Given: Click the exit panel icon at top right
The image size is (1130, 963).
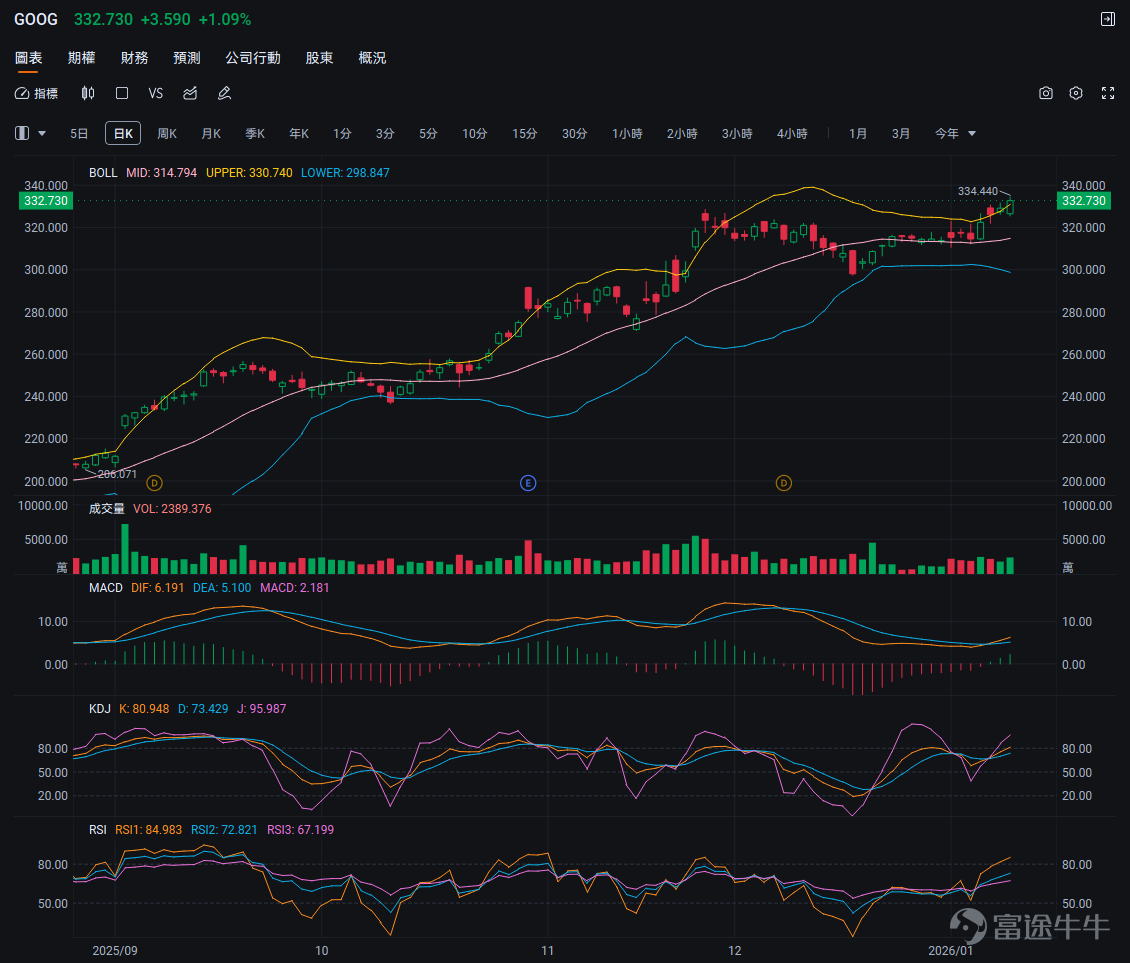Looking at the screenshot, I should click(1108, 19).
